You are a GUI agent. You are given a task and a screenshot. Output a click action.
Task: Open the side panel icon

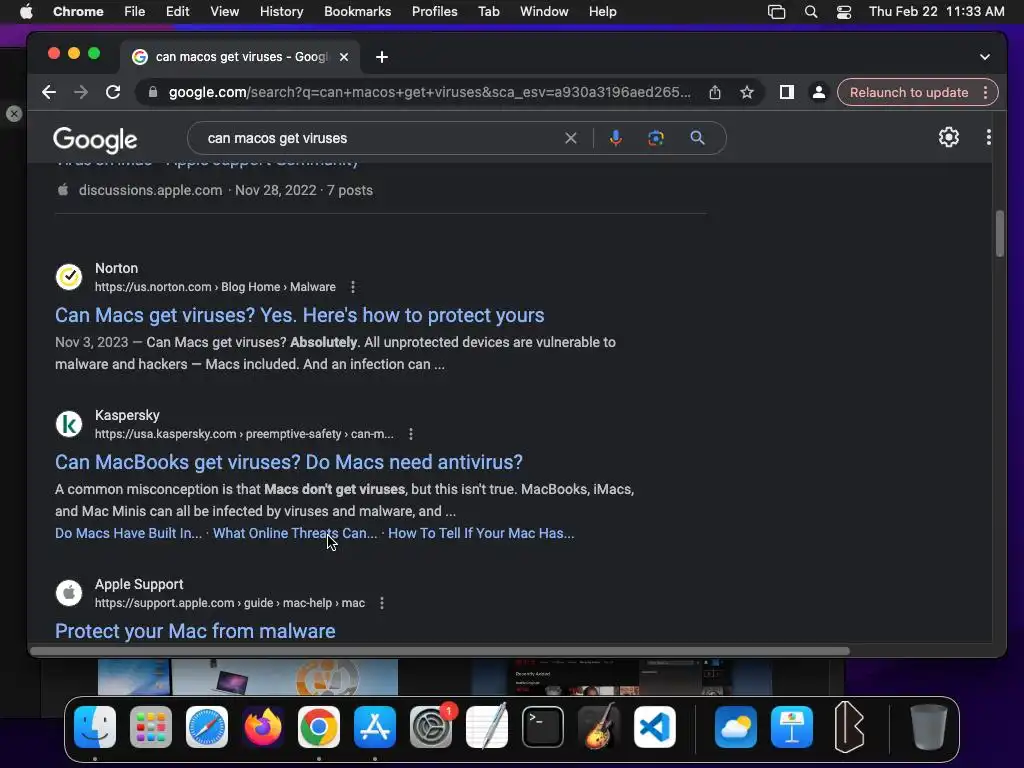click(x=787, y=92)
